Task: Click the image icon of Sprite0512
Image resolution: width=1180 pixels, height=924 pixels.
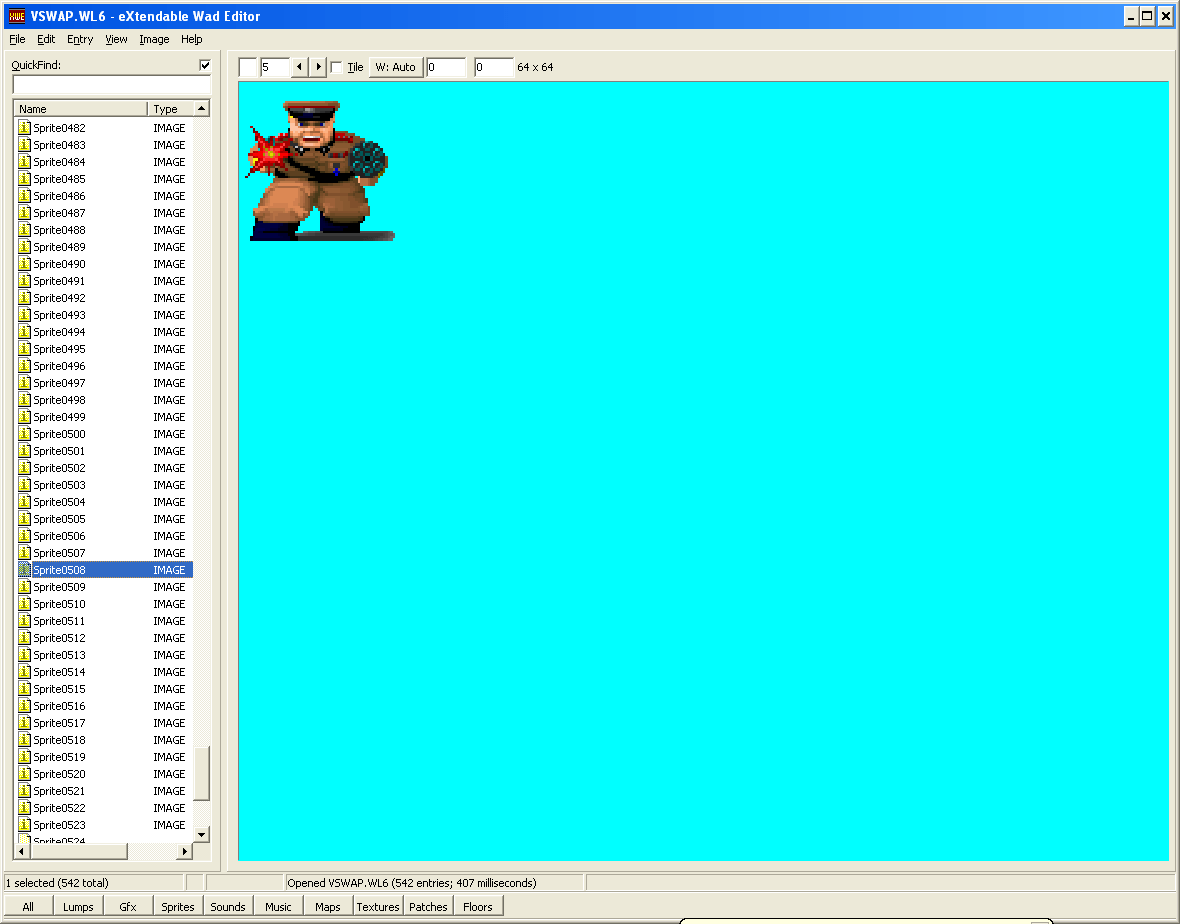Action: tap(24, 638)
